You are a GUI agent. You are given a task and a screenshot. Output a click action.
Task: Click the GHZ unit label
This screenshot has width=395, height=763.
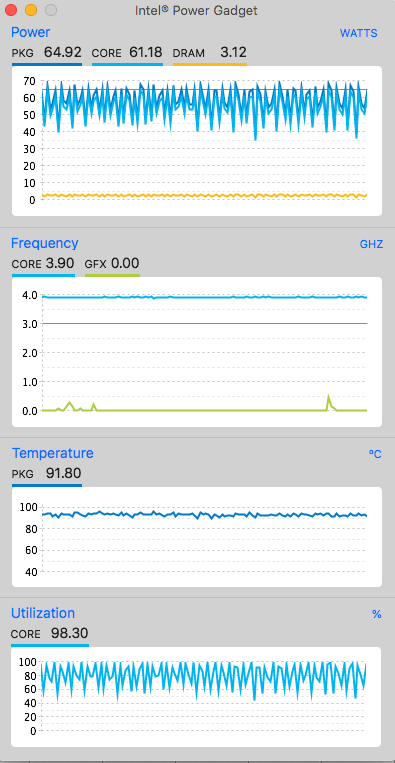pyautogui.click(x=371, y=244)
